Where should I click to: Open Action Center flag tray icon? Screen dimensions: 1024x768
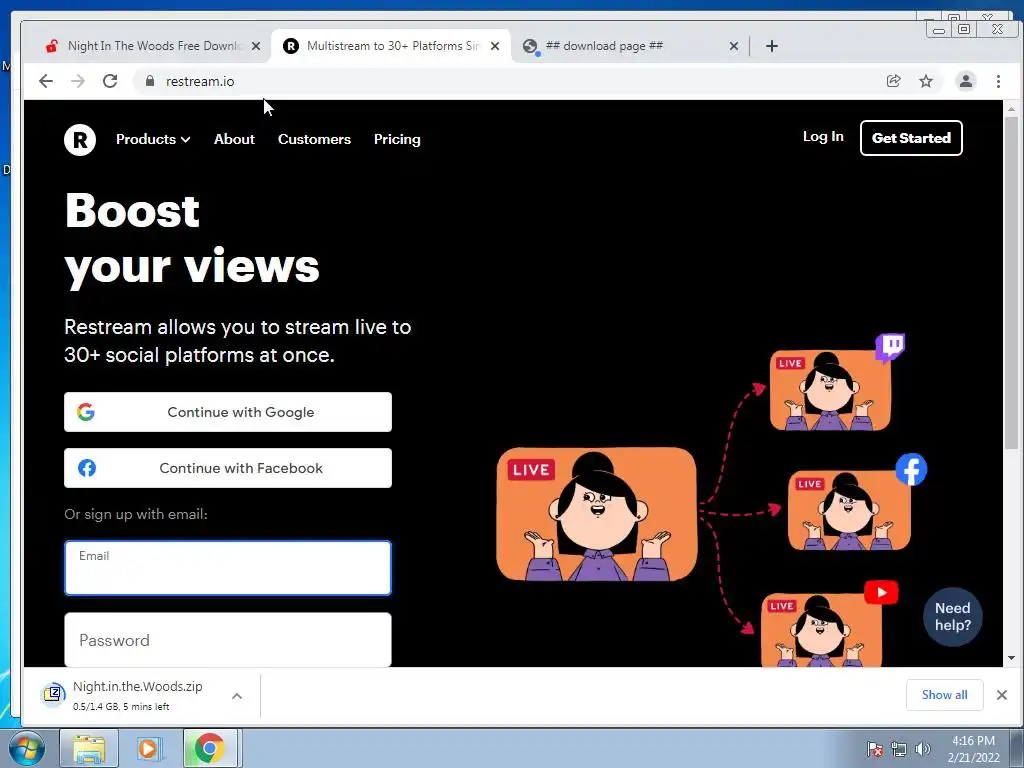[x=874, y=748]
